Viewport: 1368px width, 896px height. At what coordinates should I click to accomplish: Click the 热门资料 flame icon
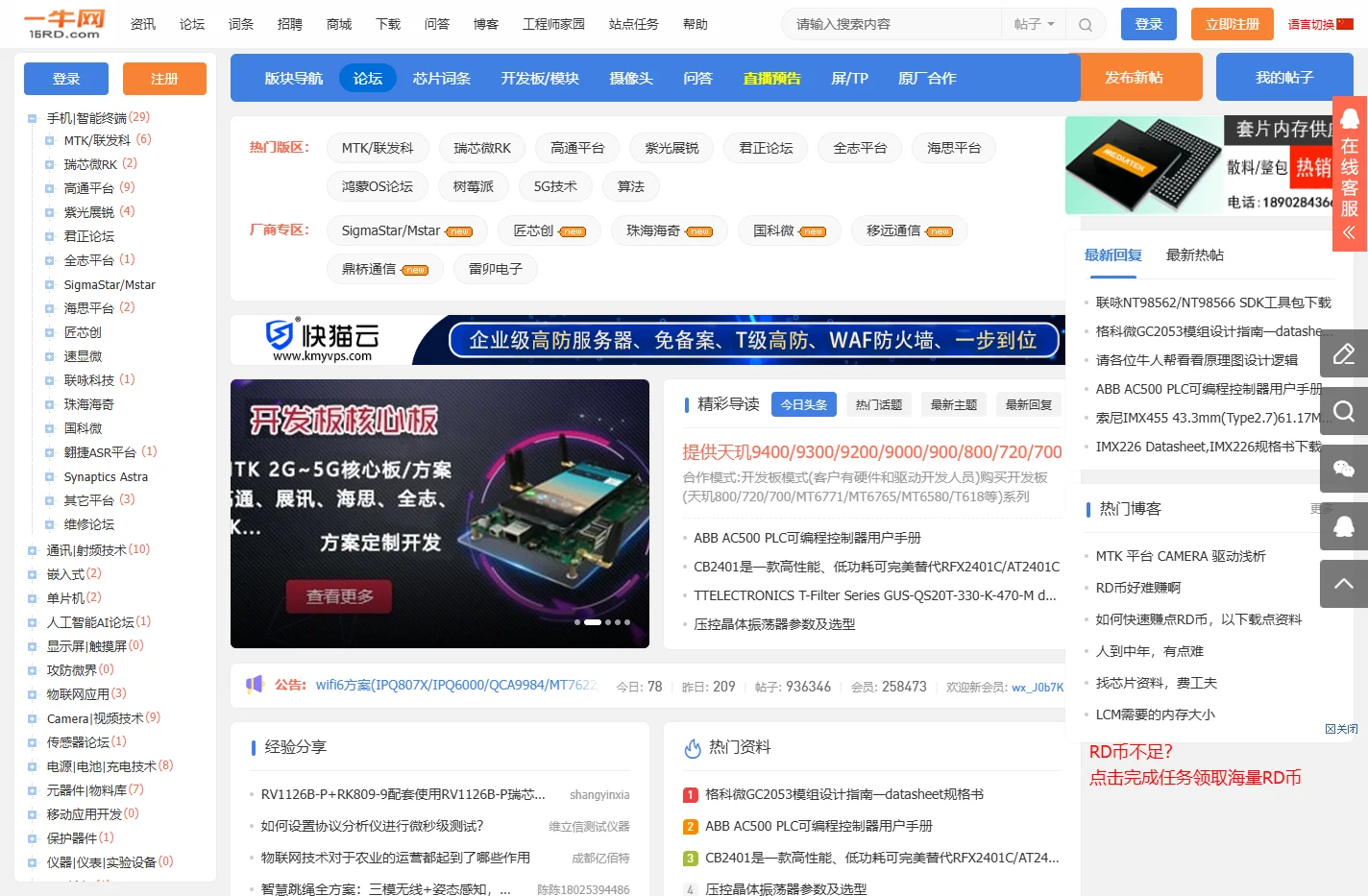click(693, 747)
